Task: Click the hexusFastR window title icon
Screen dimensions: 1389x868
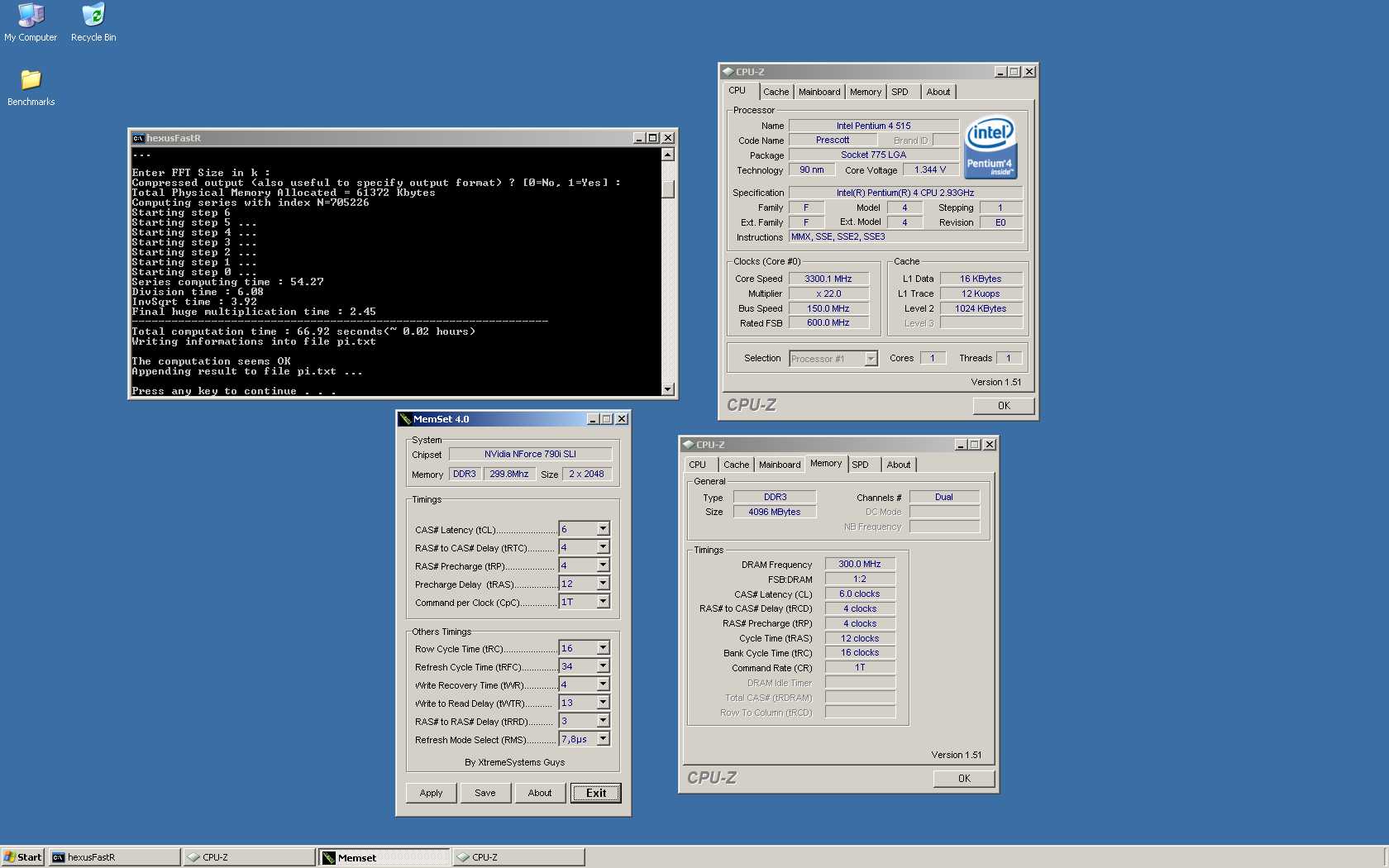Action: coord(138,138)
